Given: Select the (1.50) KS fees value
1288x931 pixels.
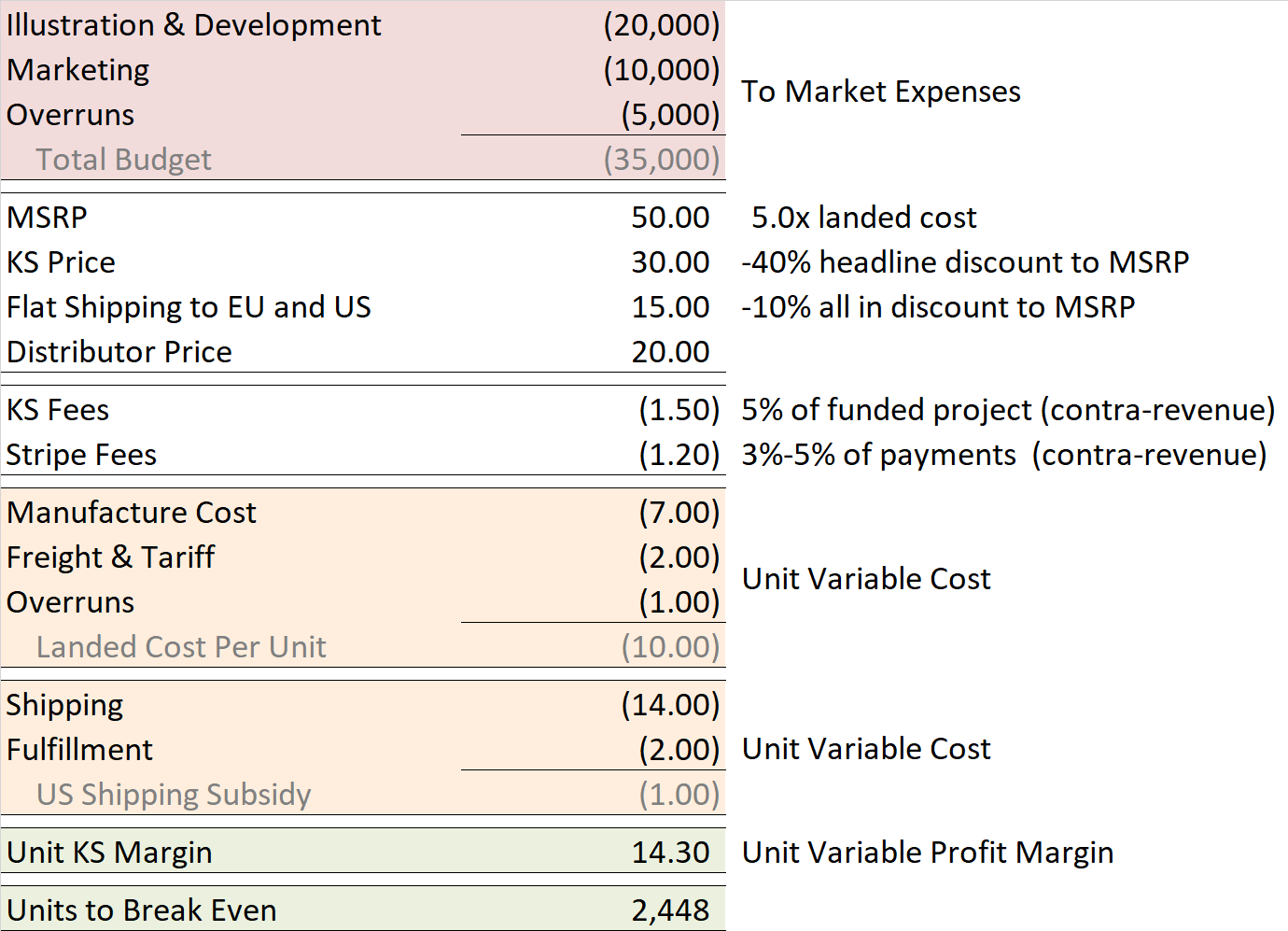Looking at the screenshot, I should point(679,410).
